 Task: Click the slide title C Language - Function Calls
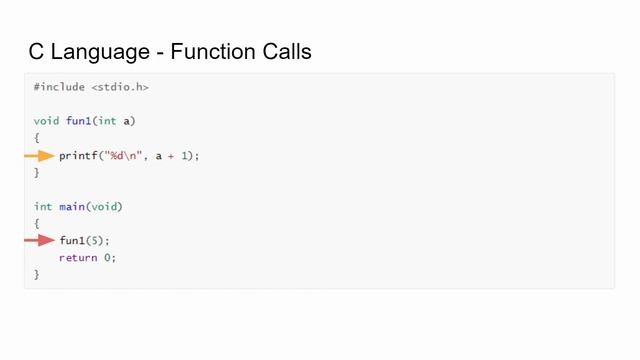(170, 52)
